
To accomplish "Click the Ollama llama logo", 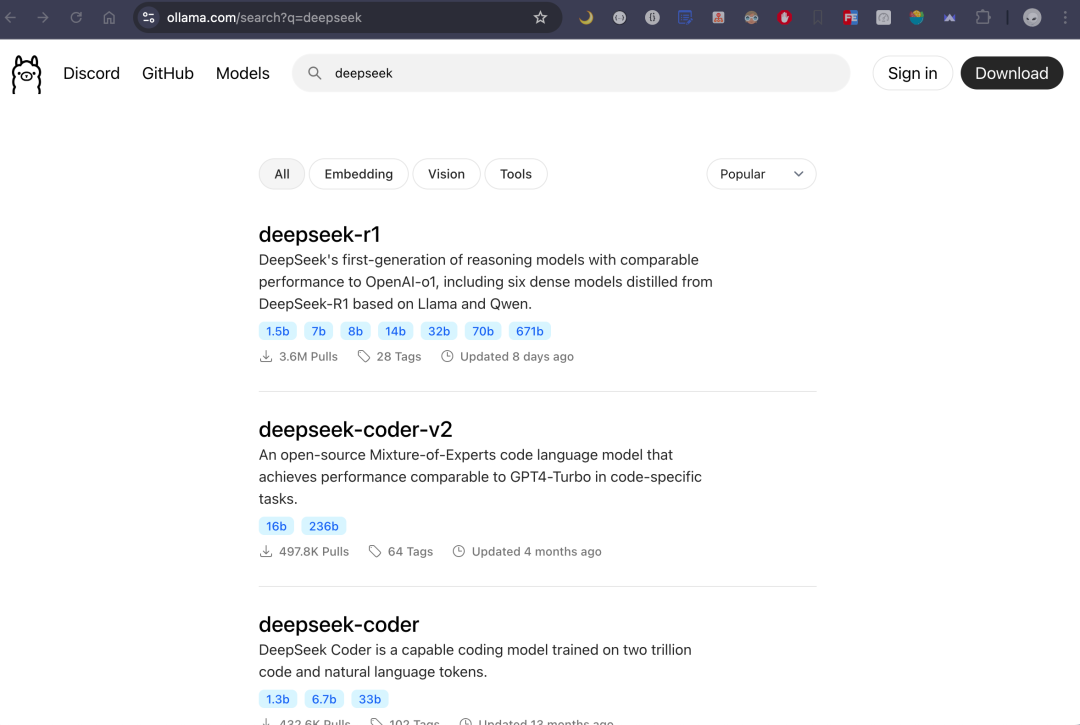I will (27, 74).
